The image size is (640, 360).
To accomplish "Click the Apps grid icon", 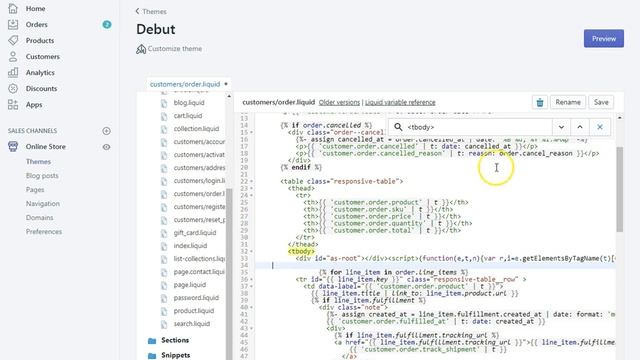I will 13,104.
